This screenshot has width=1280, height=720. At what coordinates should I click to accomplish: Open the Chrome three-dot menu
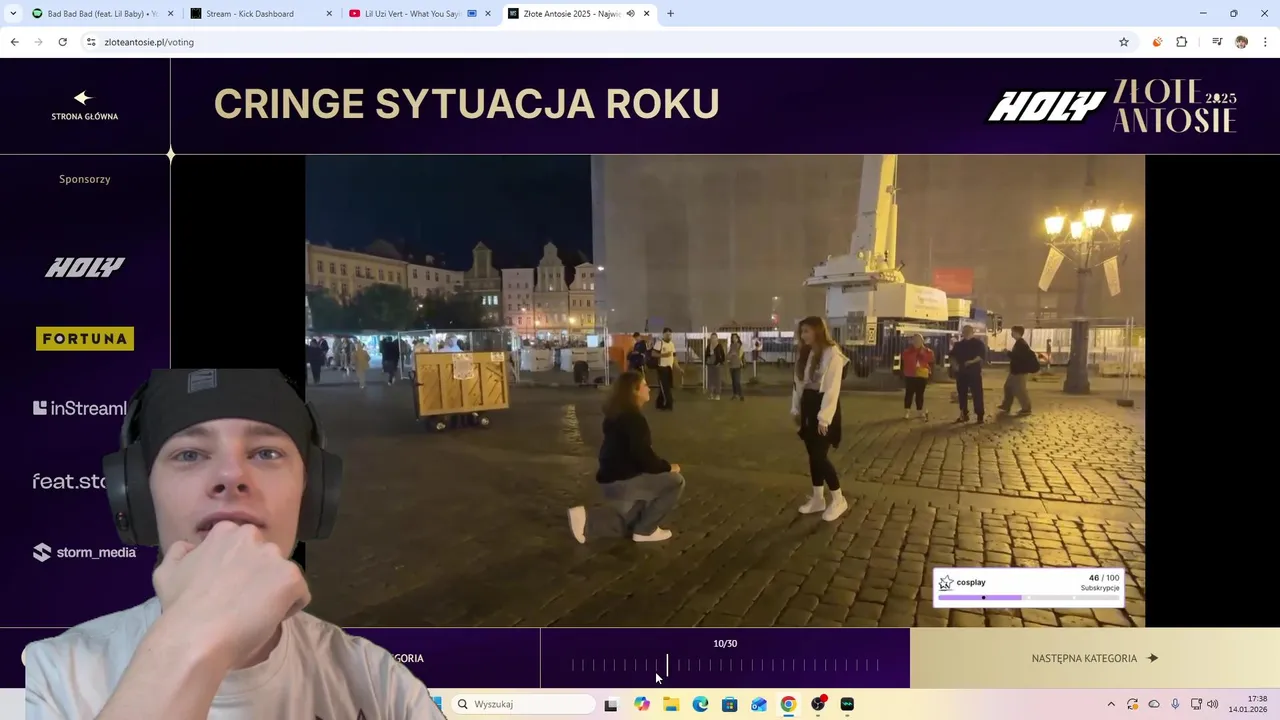(x=1266, y=42)
